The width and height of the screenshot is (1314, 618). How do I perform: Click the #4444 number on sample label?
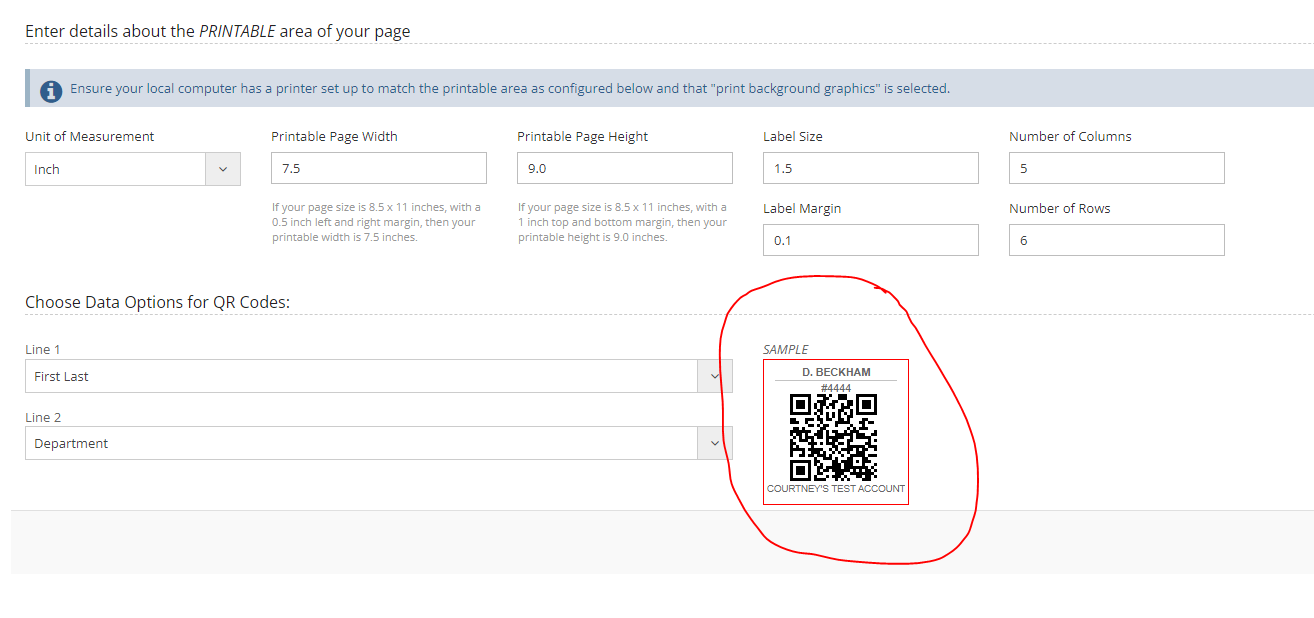click(x=835, y=388)
